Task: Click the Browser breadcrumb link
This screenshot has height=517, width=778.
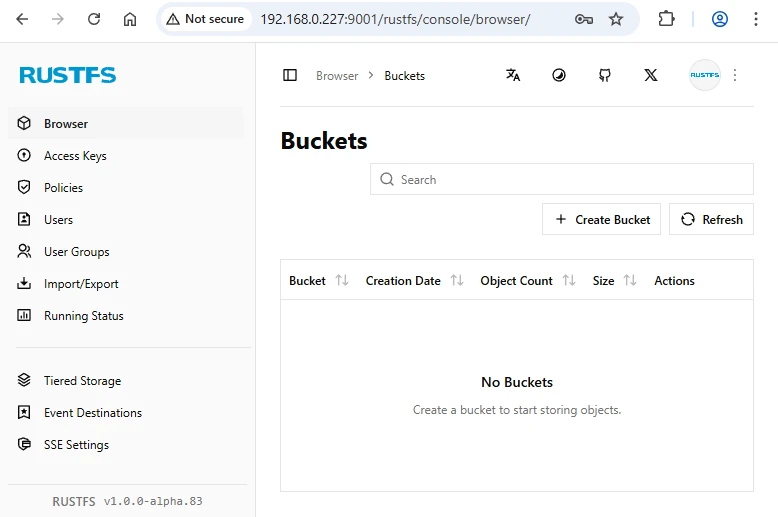Action: 337,76
